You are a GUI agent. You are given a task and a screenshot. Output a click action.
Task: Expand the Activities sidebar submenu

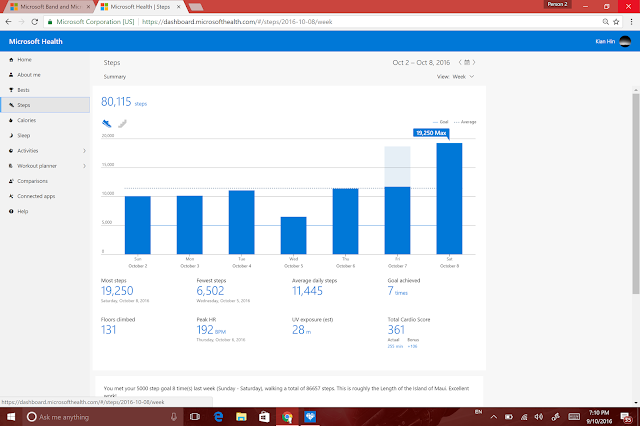tap(84, 151)
